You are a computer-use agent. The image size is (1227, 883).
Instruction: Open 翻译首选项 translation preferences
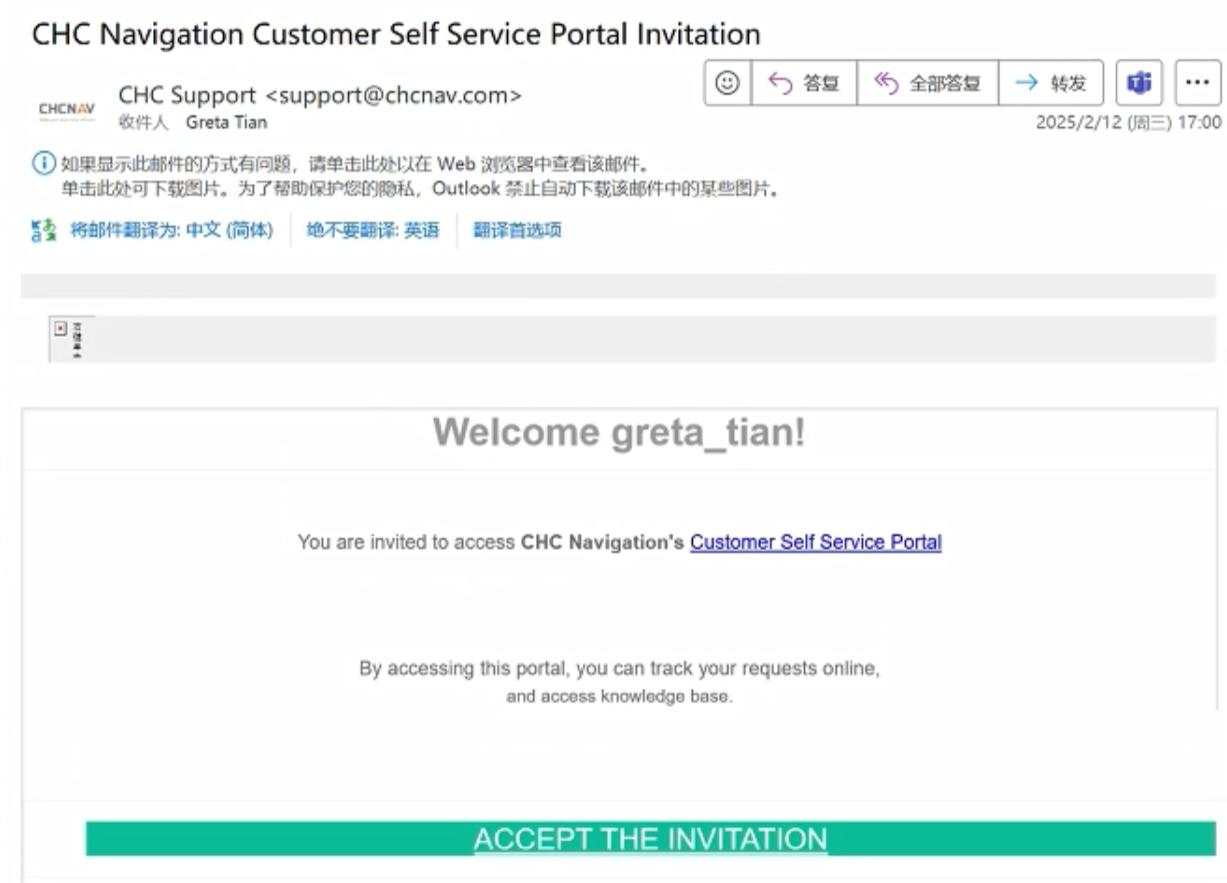click(x=517, y=231)
